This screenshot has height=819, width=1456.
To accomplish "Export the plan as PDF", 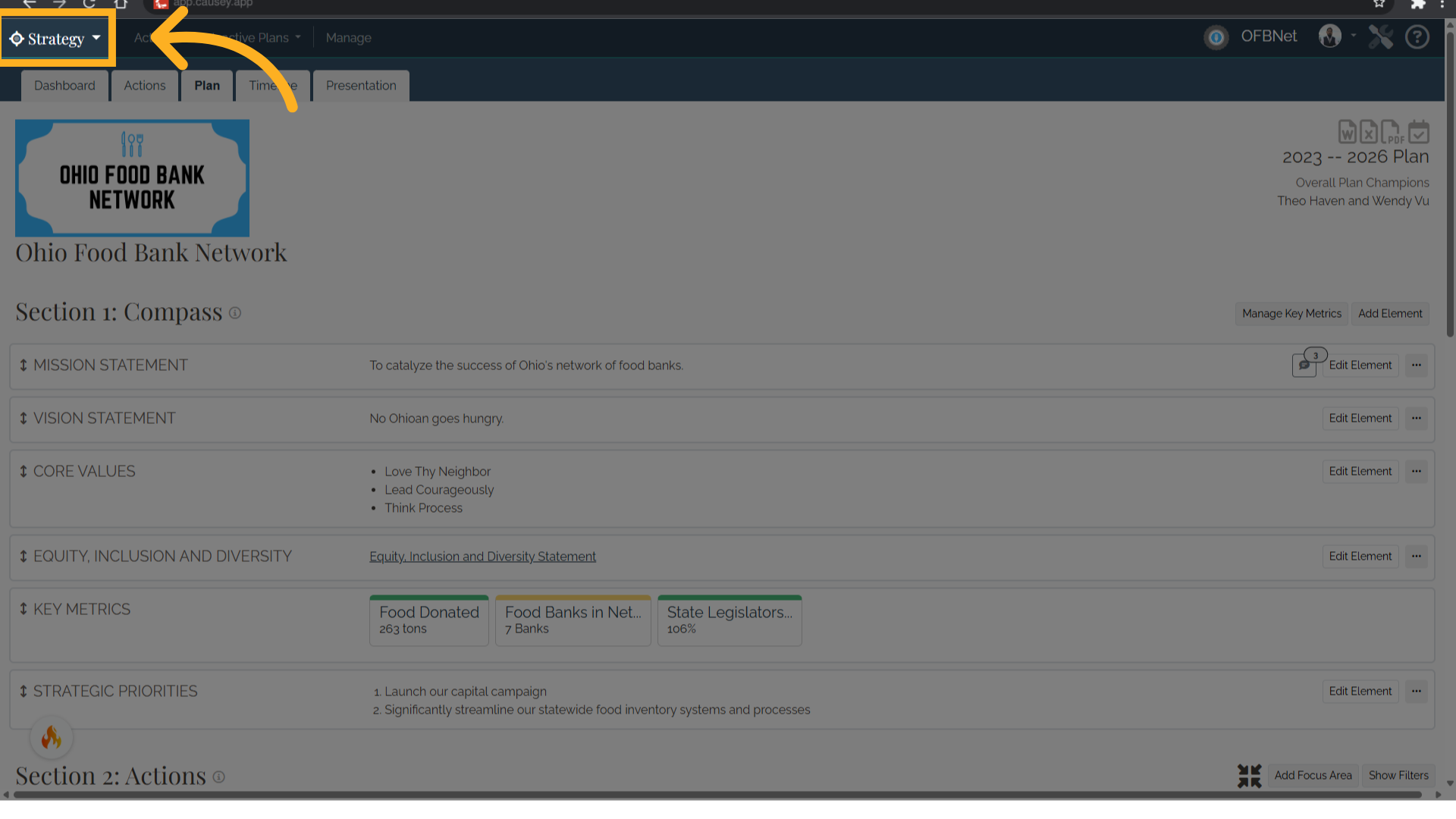I will [x=1392, y=132].
